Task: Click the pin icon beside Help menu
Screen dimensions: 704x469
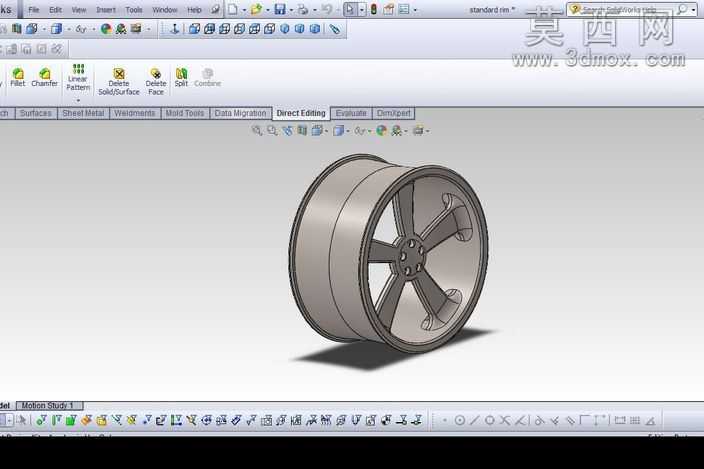Action: pyautogui.click(x=216, y=9)
